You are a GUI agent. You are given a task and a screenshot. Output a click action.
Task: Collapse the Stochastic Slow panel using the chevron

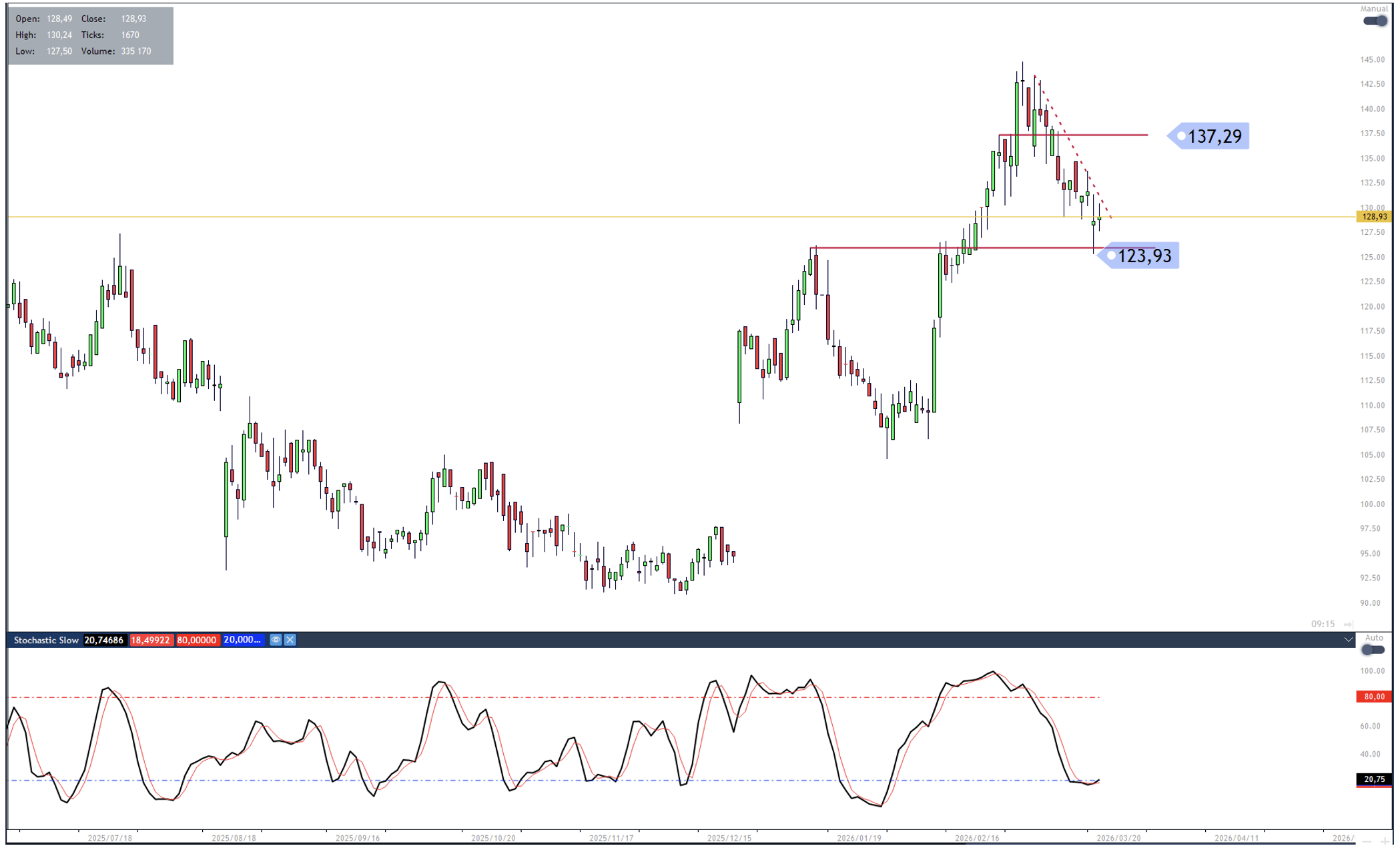pos(1348,640)
